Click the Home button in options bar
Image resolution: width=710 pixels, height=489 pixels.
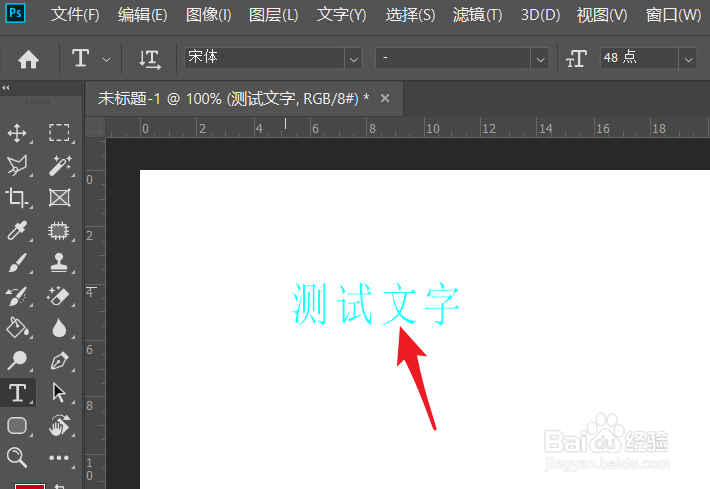click(x=28, y=59)
